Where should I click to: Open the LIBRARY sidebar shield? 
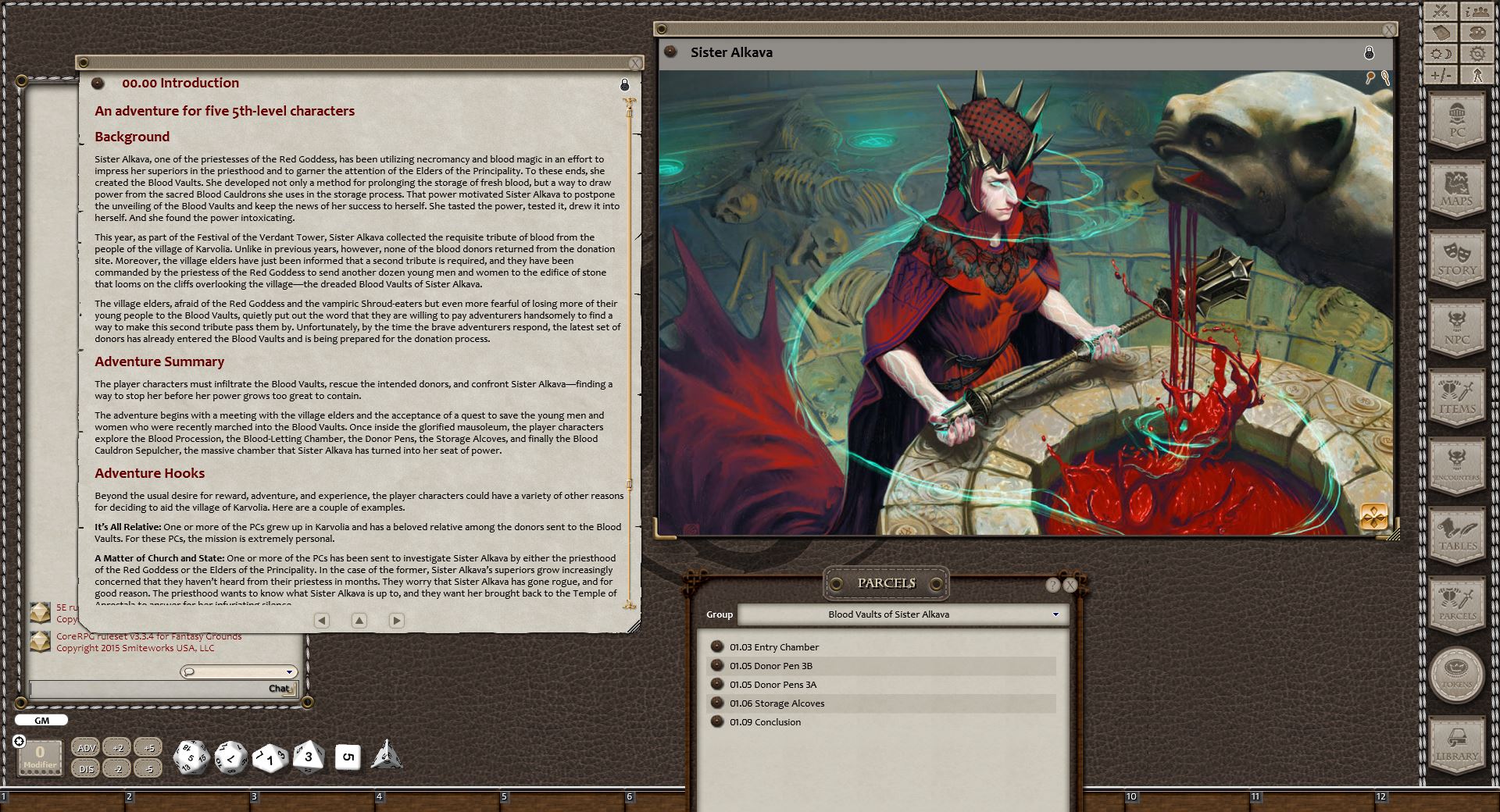coord(1457,744)
